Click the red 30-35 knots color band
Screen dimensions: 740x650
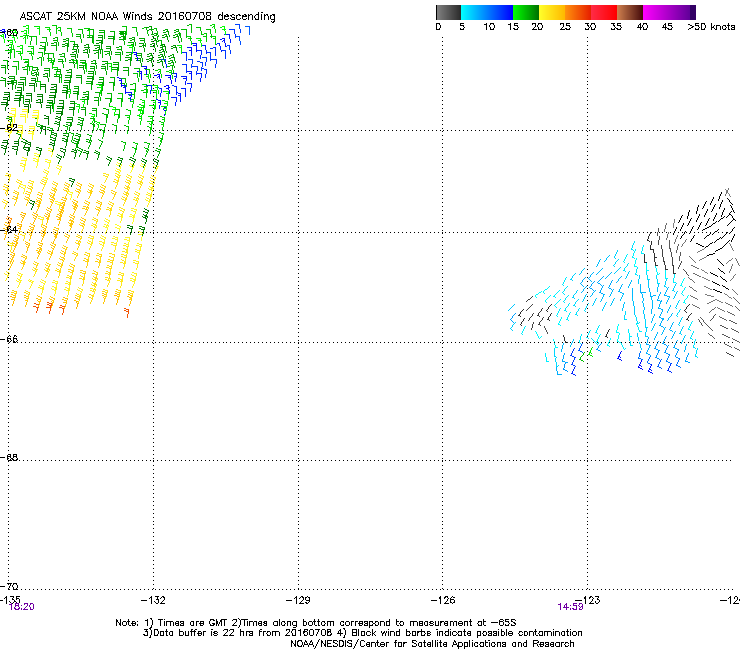pyautogui.click(x=604, y=12)
